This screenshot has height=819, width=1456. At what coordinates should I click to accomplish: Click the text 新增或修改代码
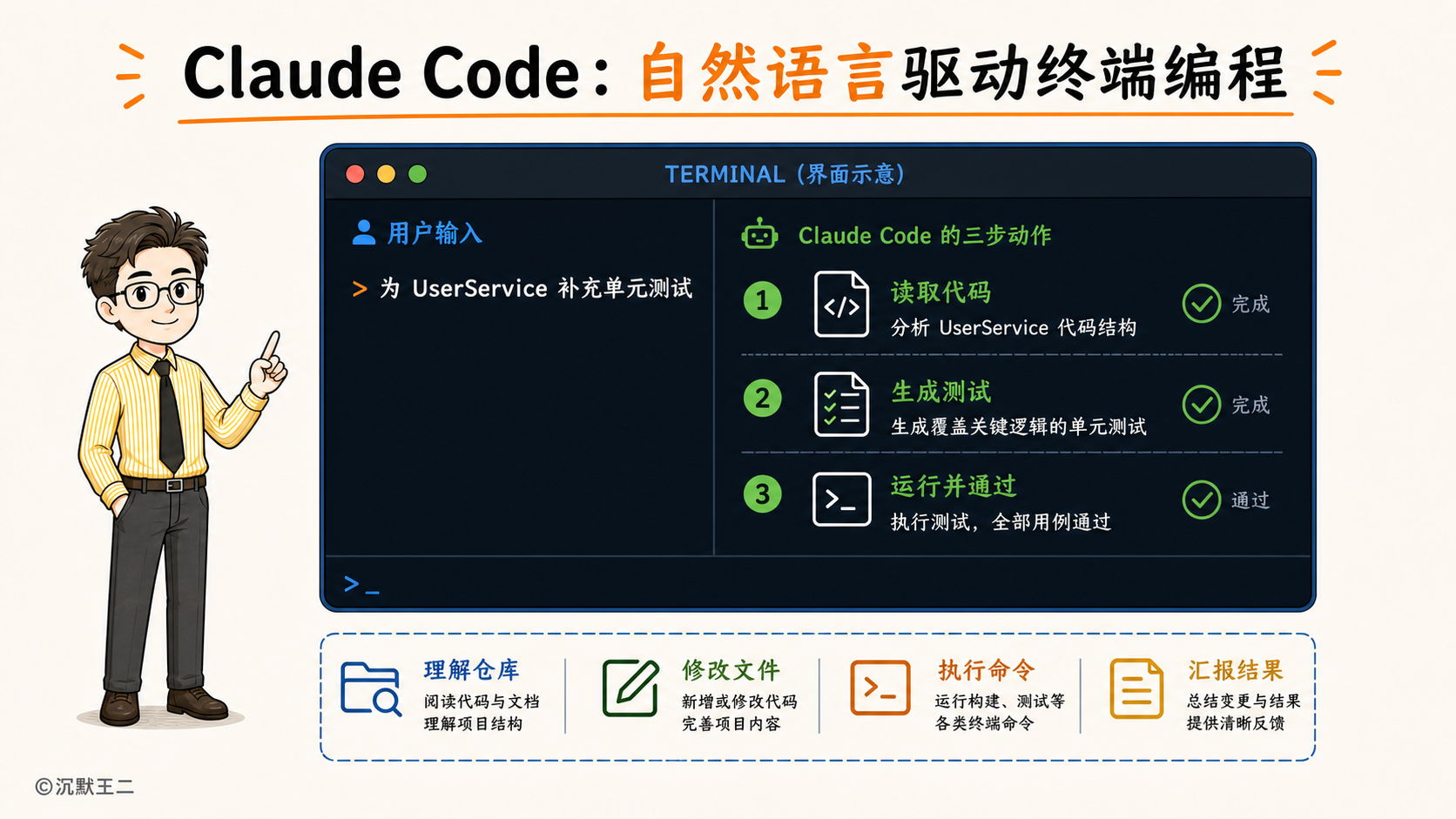tap(739, 702)
